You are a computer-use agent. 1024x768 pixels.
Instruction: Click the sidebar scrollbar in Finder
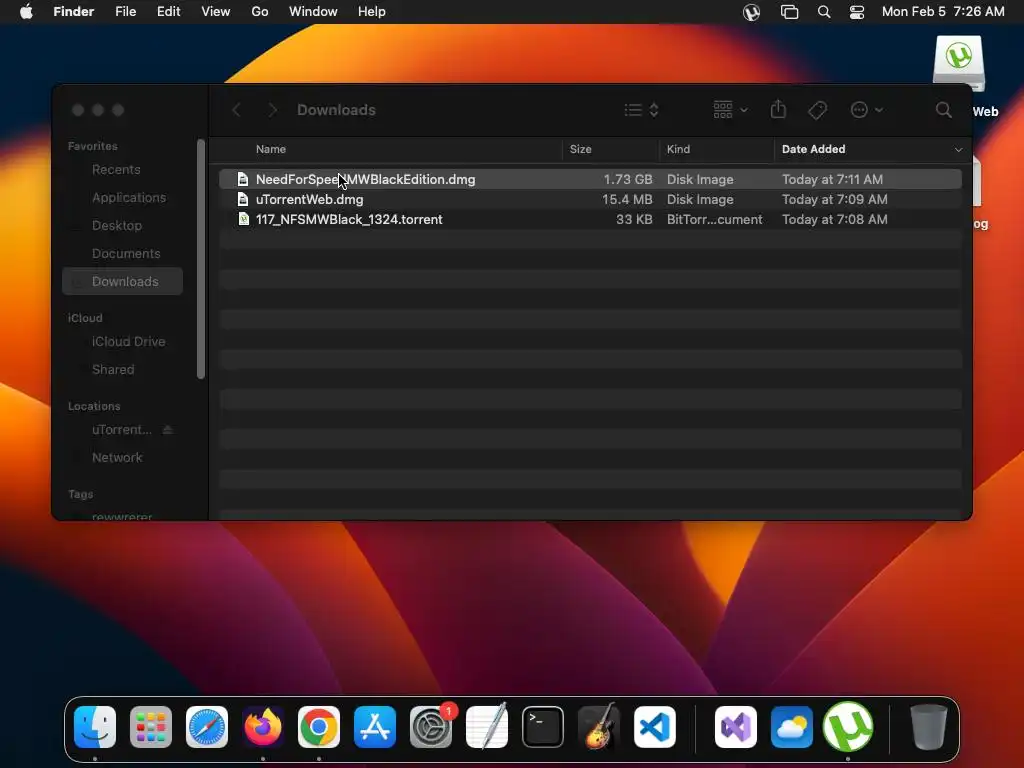click(x=200, y=259)
